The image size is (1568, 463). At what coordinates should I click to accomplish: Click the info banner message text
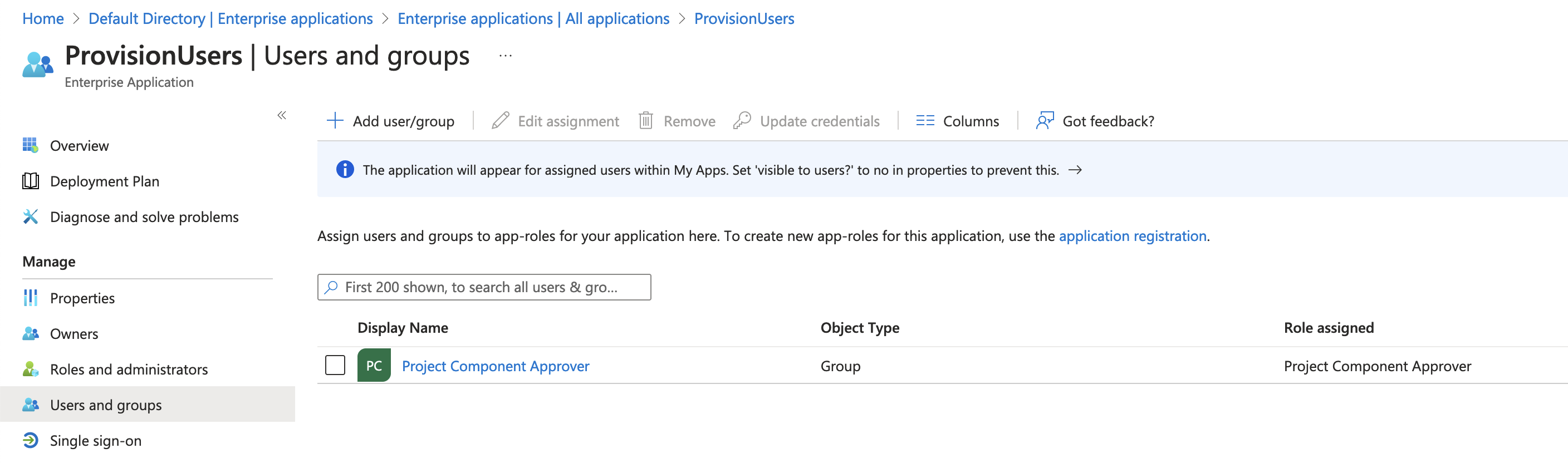(x=710, y=170)
